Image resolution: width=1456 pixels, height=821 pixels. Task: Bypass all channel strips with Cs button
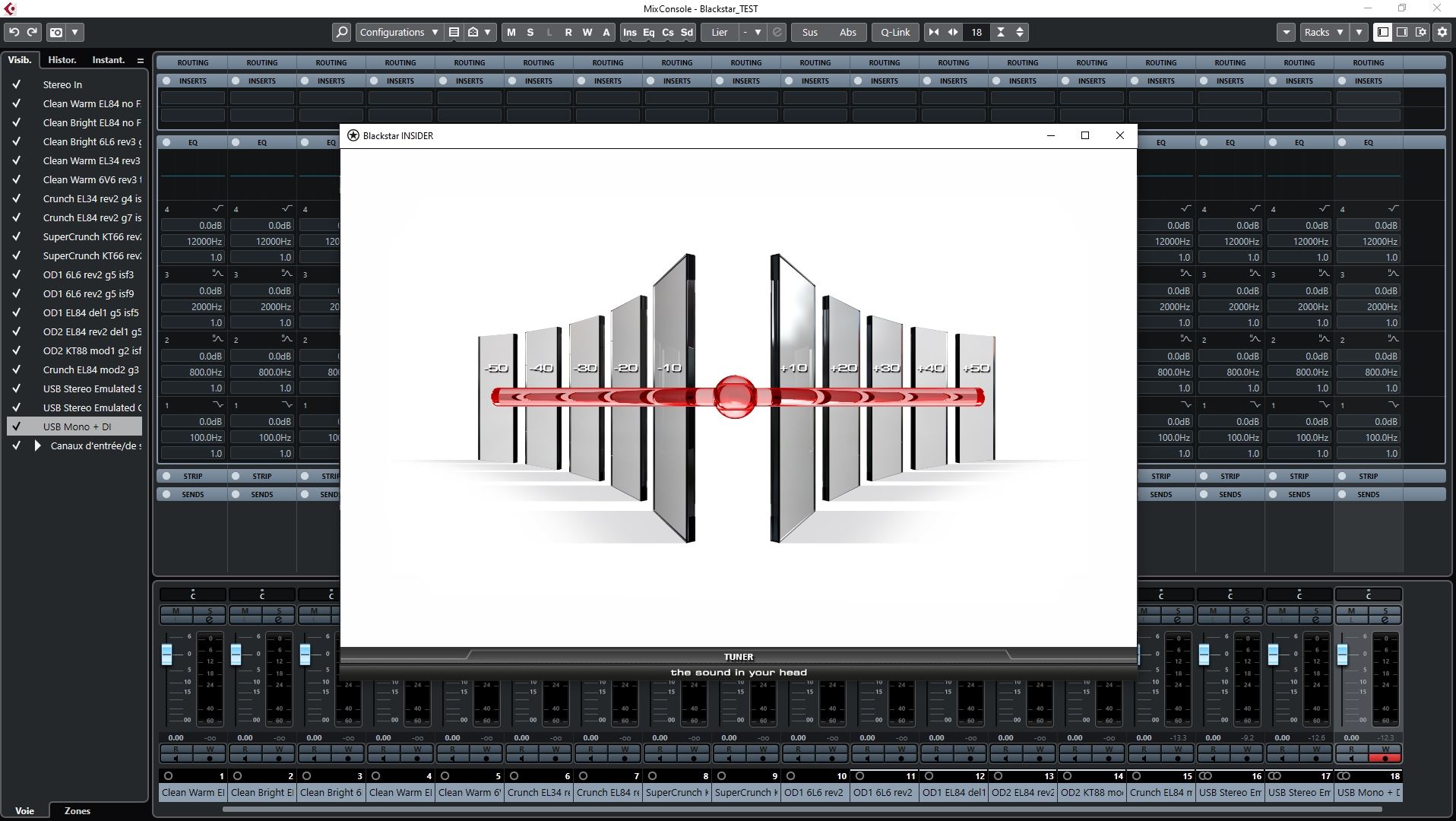668,32
